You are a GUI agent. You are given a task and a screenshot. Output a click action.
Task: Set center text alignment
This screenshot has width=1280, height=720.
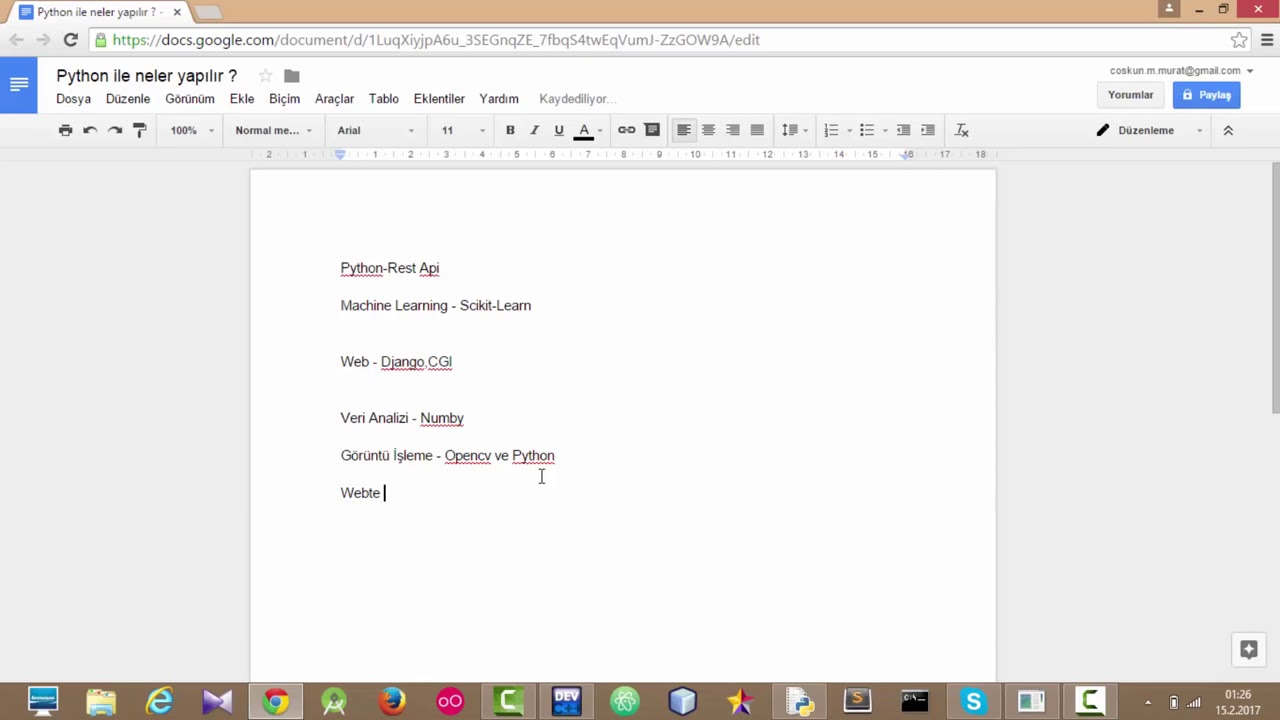pos(708,130)
